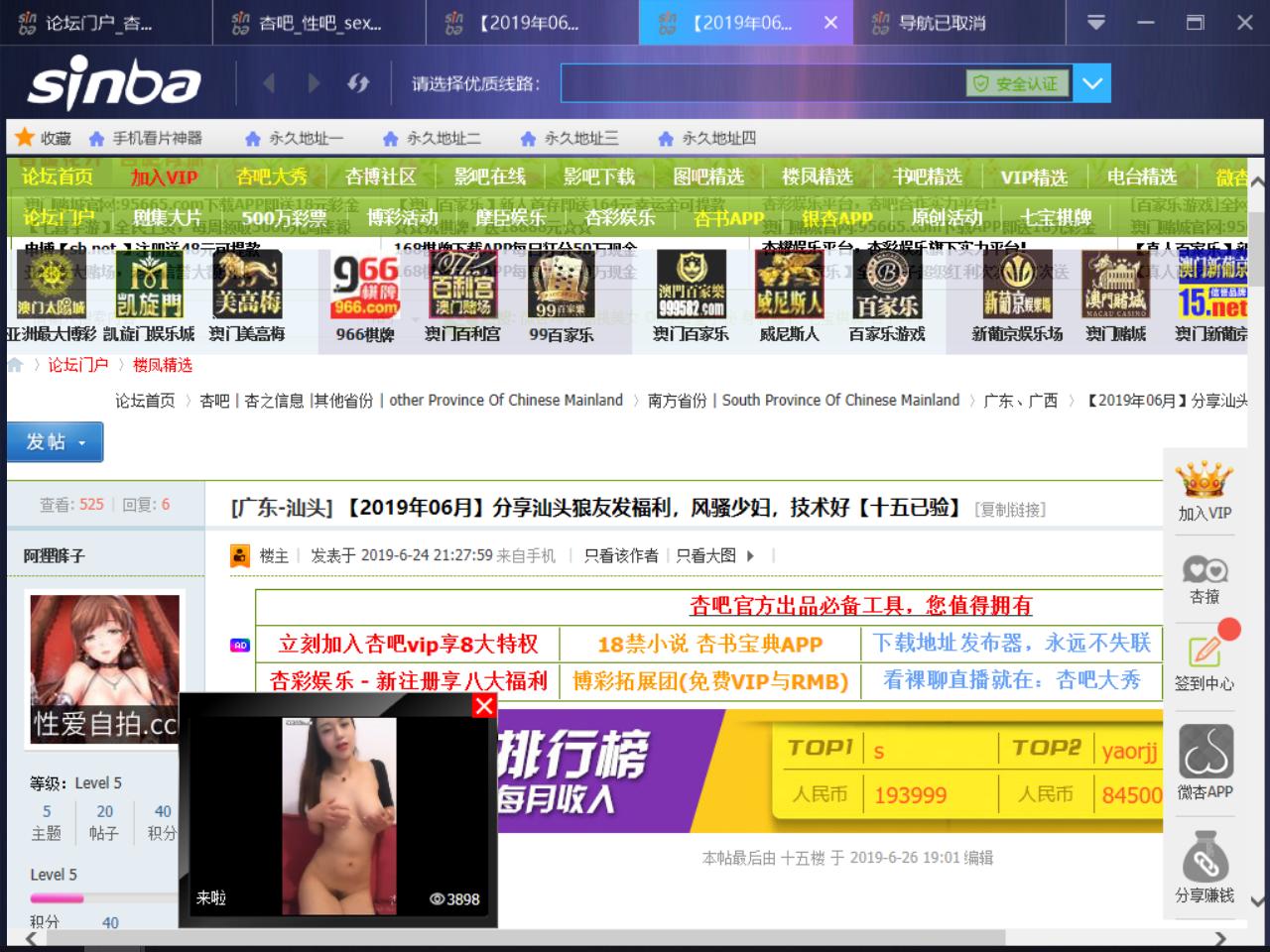Image resolution: width=1270 pixels, height=952 pixels.
Task: Go forward with the right arrow button
Action: (314, 83)
